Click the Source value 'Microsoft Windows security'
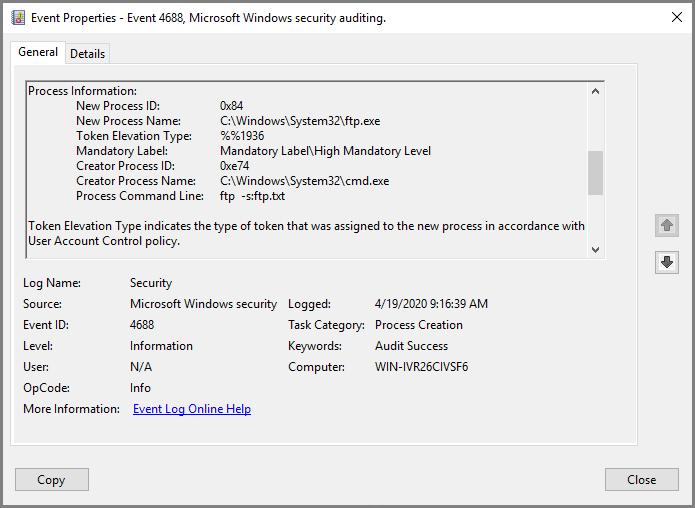 tap(203, 304)
